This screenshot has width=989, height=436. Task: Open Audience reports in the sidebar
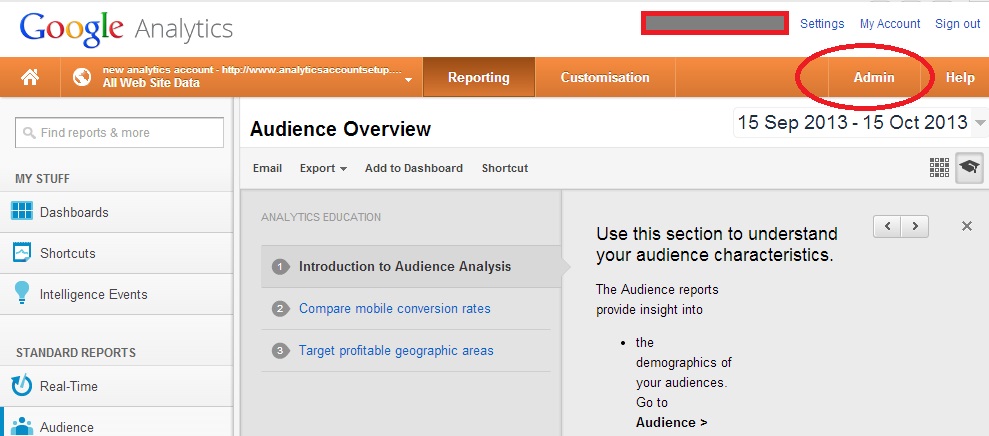(x=116, y=423)
